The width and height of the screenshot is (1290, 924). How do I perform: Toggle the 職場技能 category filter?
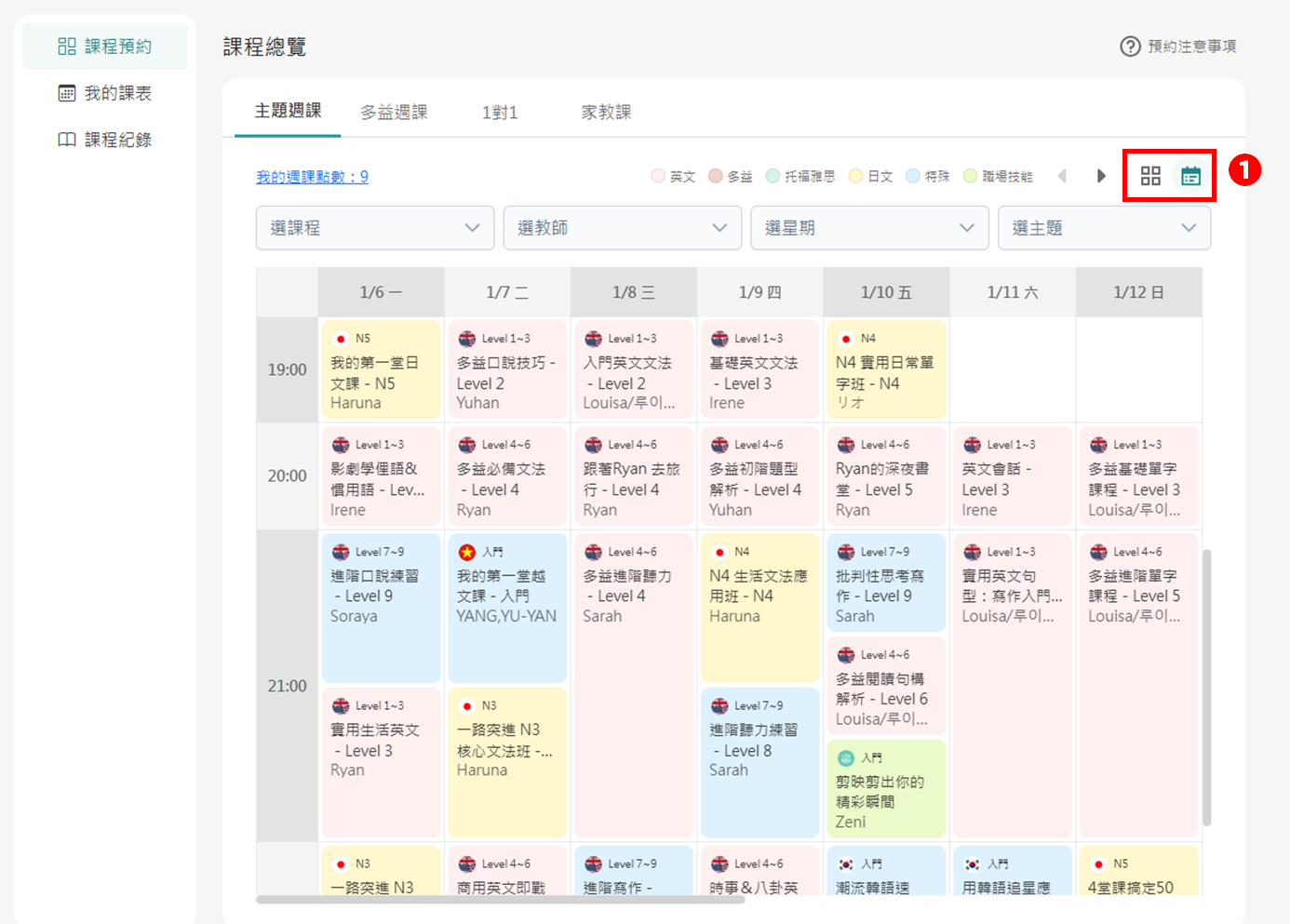[x=998, y=176]
